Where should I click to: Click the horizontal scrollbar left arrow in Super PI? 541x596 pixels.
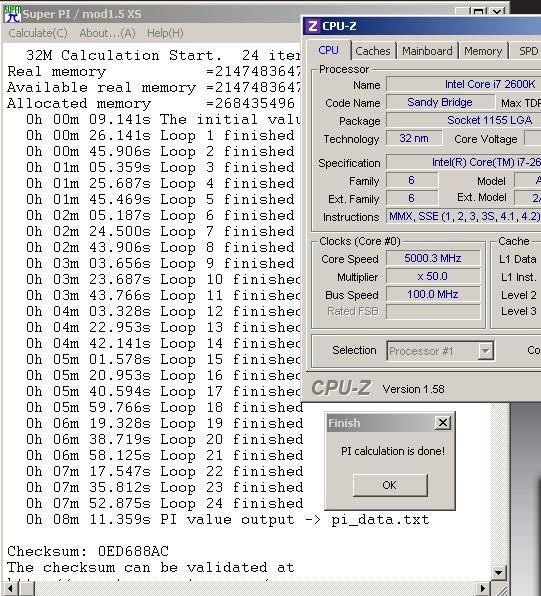10,588
